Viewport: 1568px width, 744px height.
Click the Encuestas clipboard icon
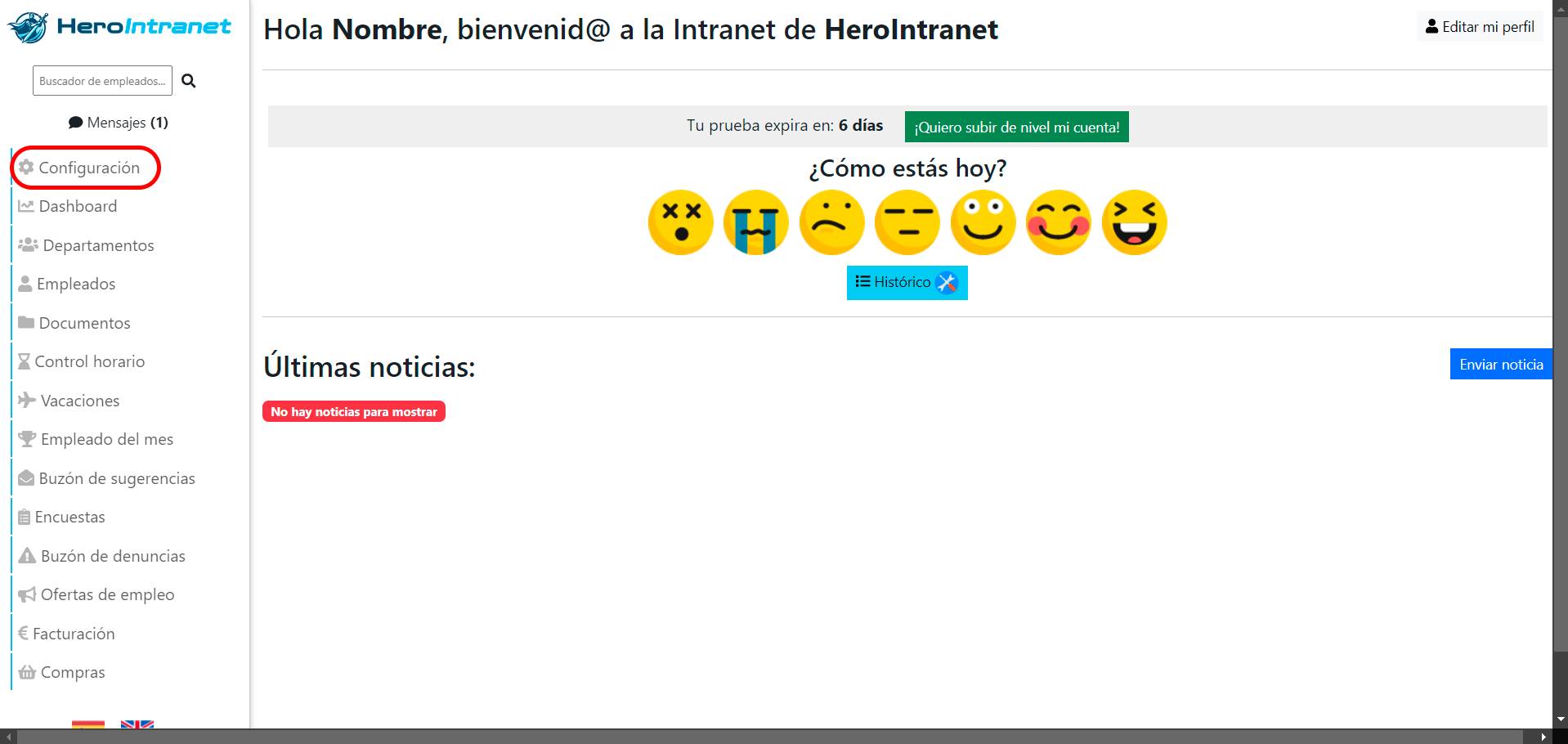pyautogui.click(x=25, y=517)
